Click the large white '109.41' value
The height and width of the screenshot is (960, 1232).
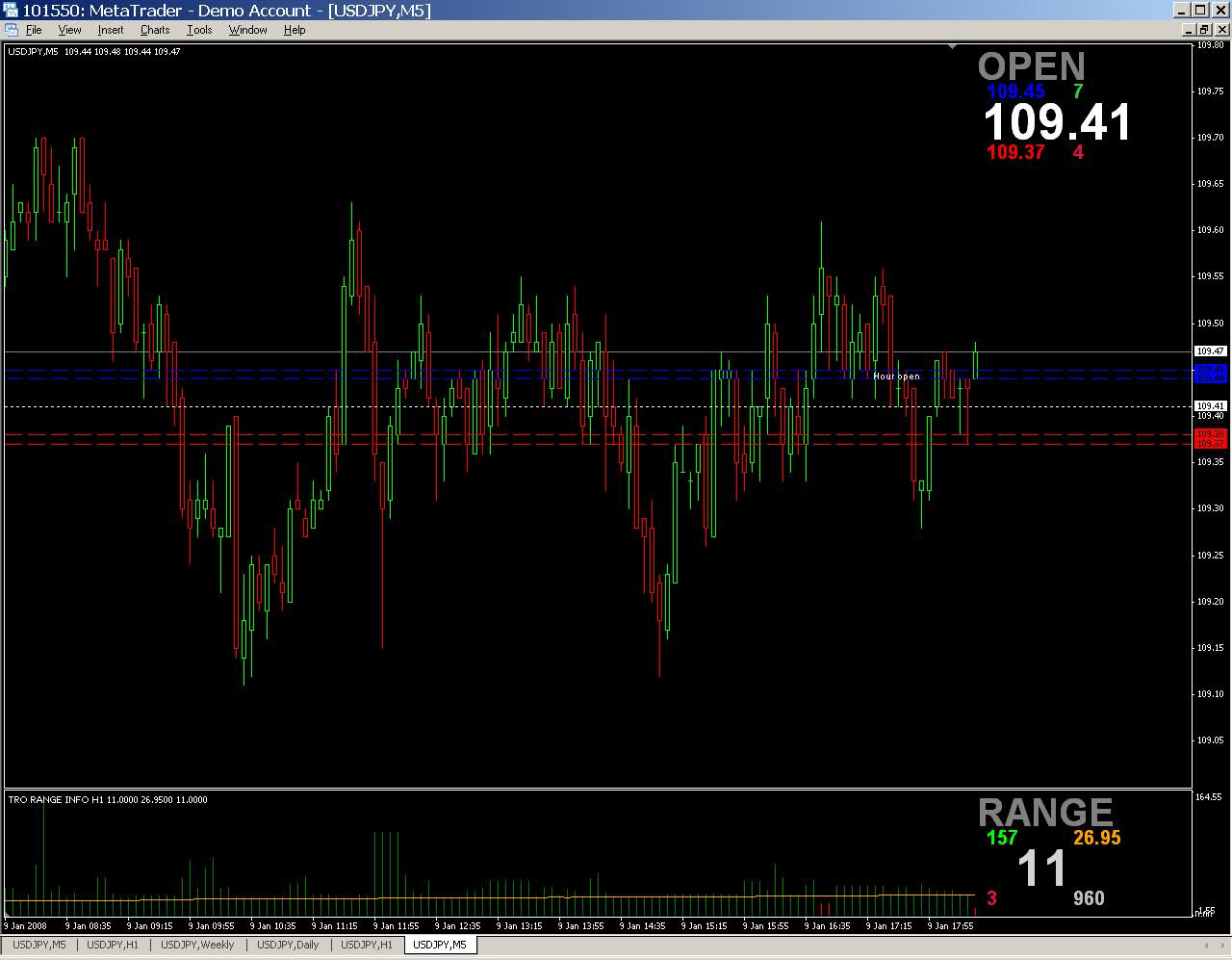[1058, 123]
